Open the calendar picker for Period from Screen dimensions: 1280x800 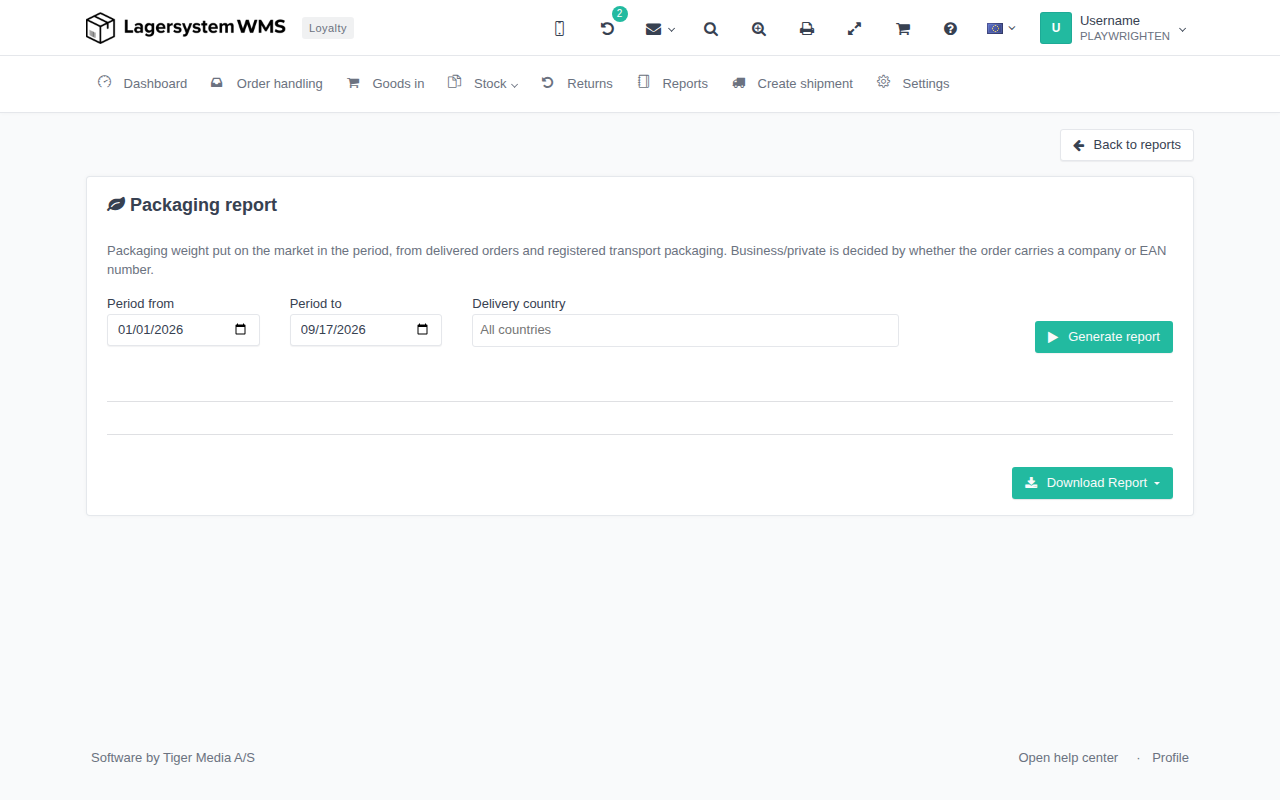(240, 330)
